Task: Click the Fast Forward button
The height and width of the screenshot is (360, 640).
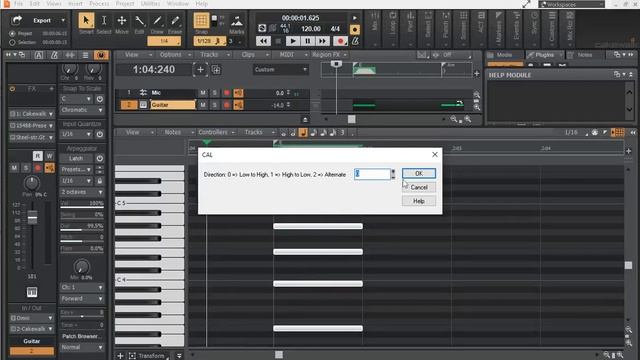Action: (x=322, y=41)
